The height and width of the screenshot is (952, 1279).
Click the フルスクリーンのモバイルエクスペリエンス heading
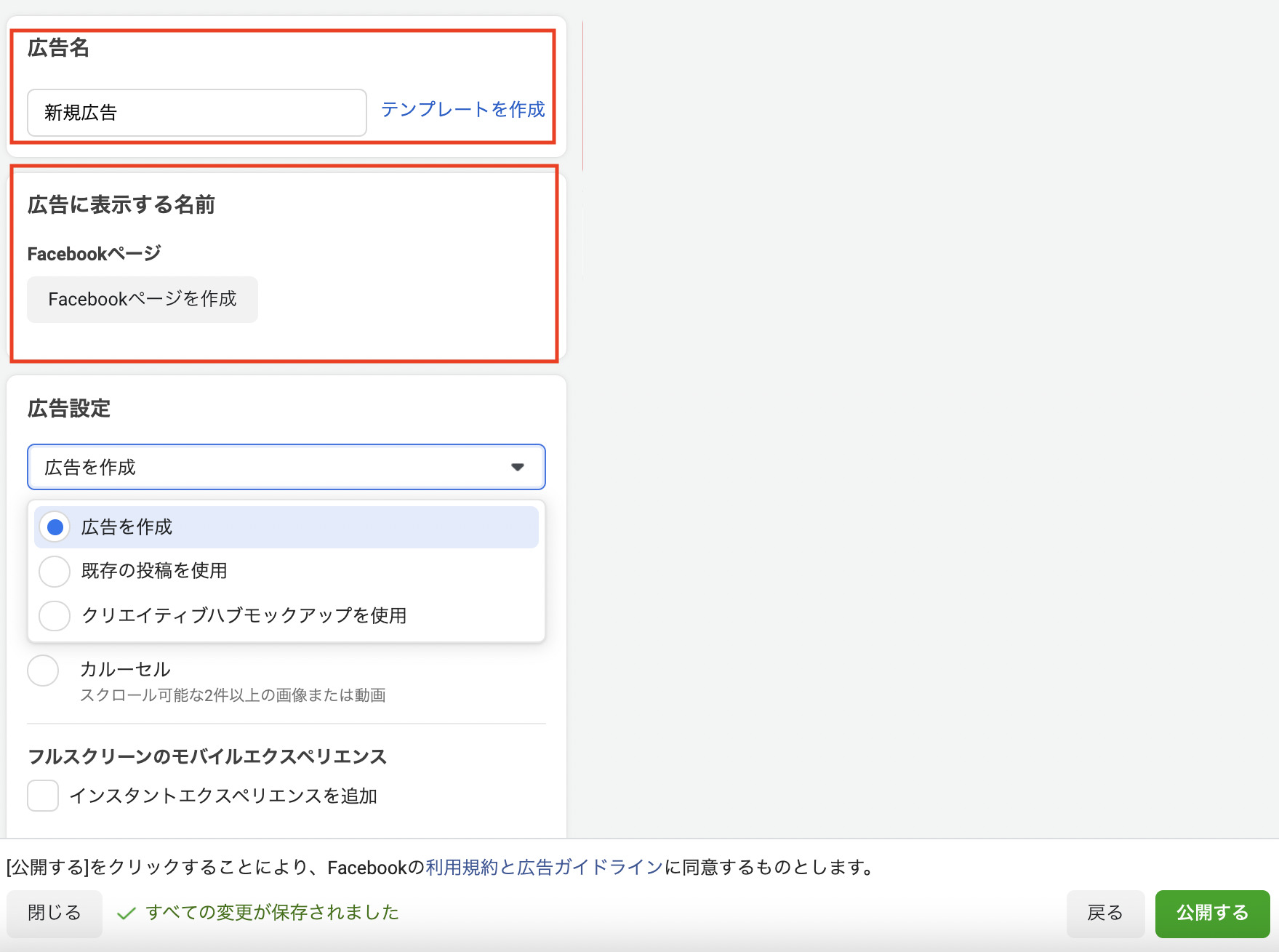click(207, 757)
